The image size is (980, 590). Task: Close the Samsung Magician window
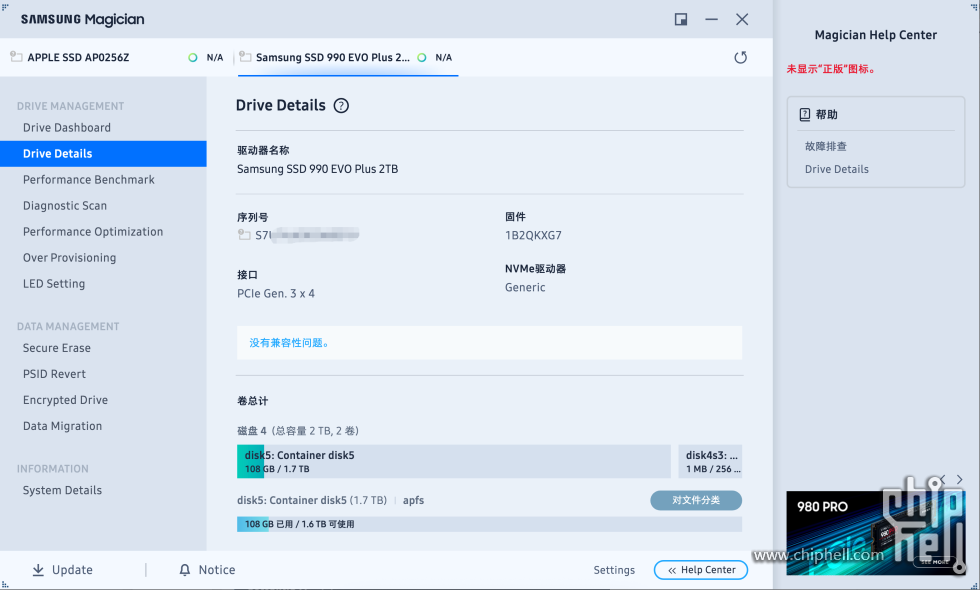(742, 19)
